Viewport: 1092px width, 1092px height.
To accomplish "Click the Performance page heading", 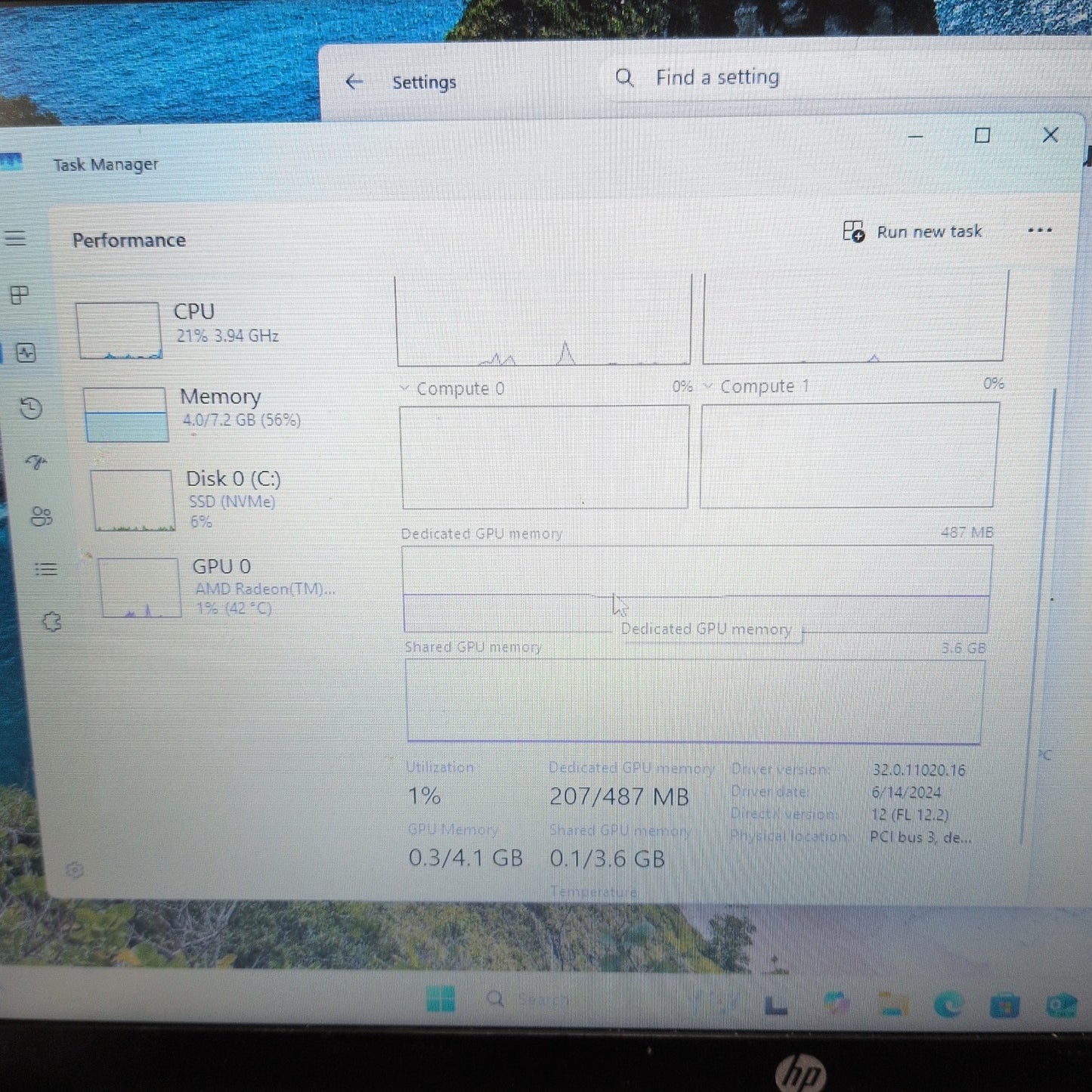I will click(129, 240).
